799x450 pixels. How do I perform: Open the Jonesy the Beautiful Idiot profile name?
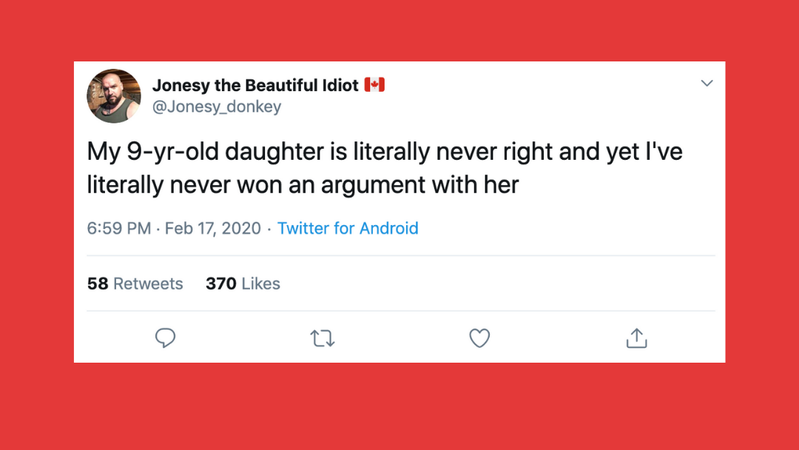254,85
